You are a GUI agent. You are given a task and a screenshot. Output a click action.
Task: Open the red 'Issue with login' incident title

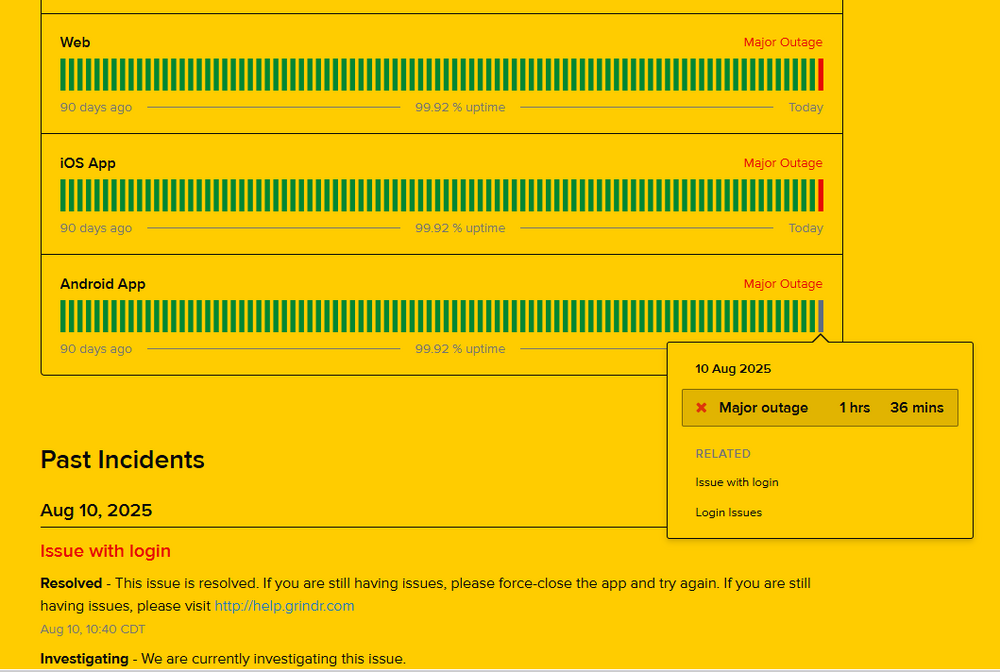point(105,551)
